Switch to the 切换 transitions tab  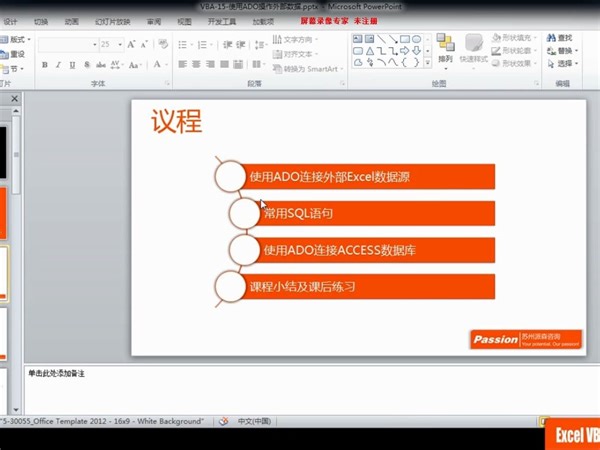point(41,21)
